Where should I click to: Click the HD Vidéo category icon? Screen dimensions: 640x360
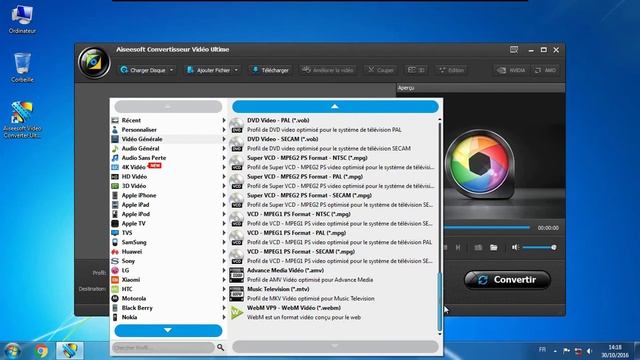[115, 177]
